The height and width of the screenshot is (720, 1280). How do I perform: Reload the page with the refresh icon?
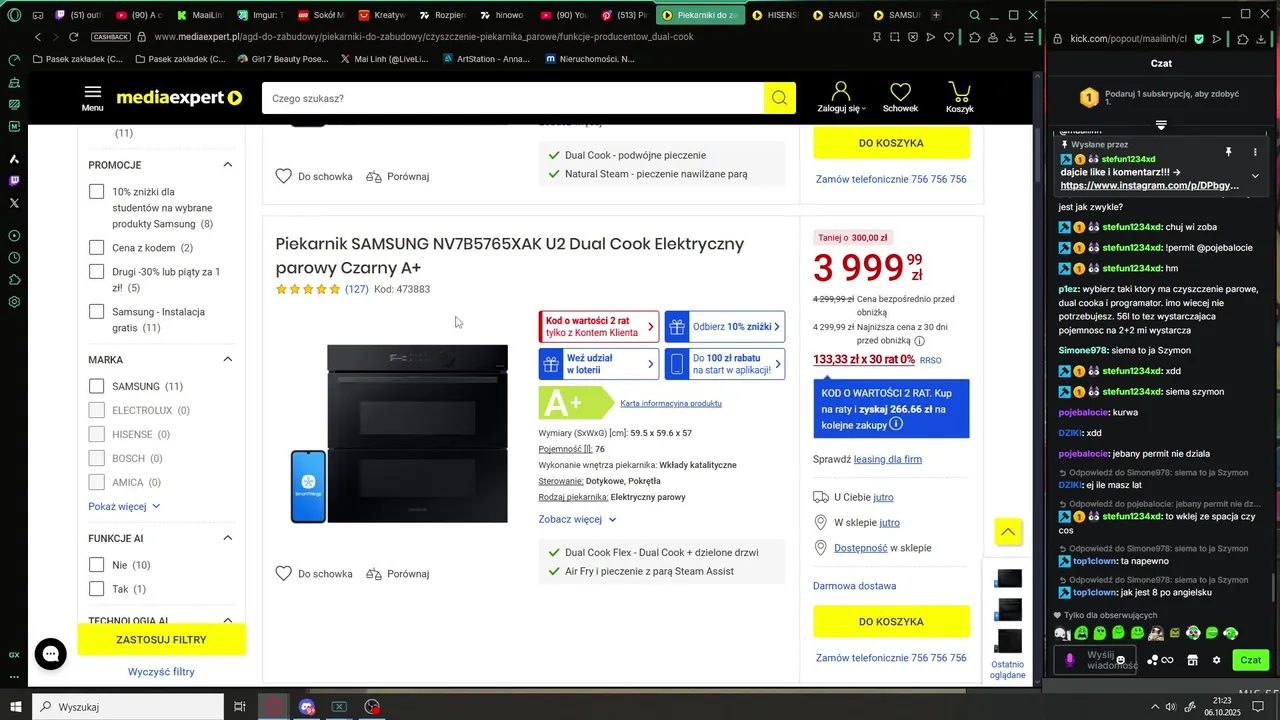point(73,37)
